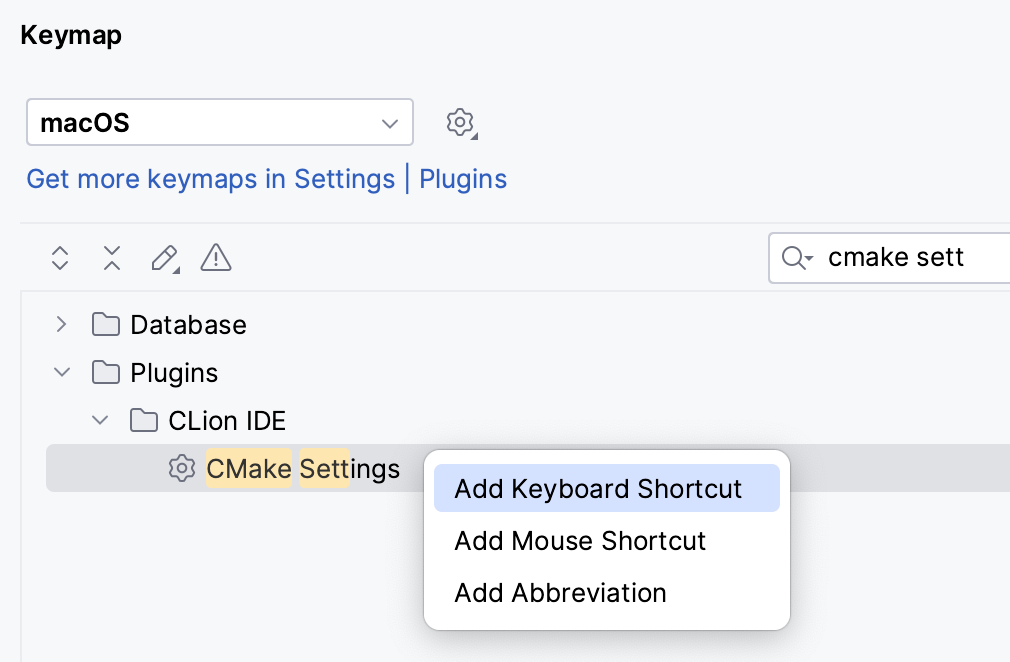
Task: Show keymap conflicts via warning triangle icon
Action: pos(215,258)
